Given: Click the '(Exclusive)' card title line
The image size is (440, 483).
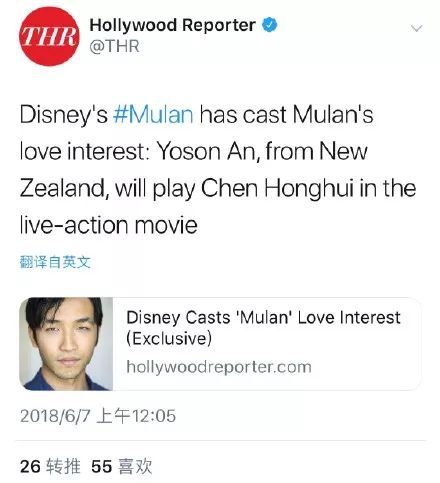Looking at the screenshot, I should [x=169, y=339].
